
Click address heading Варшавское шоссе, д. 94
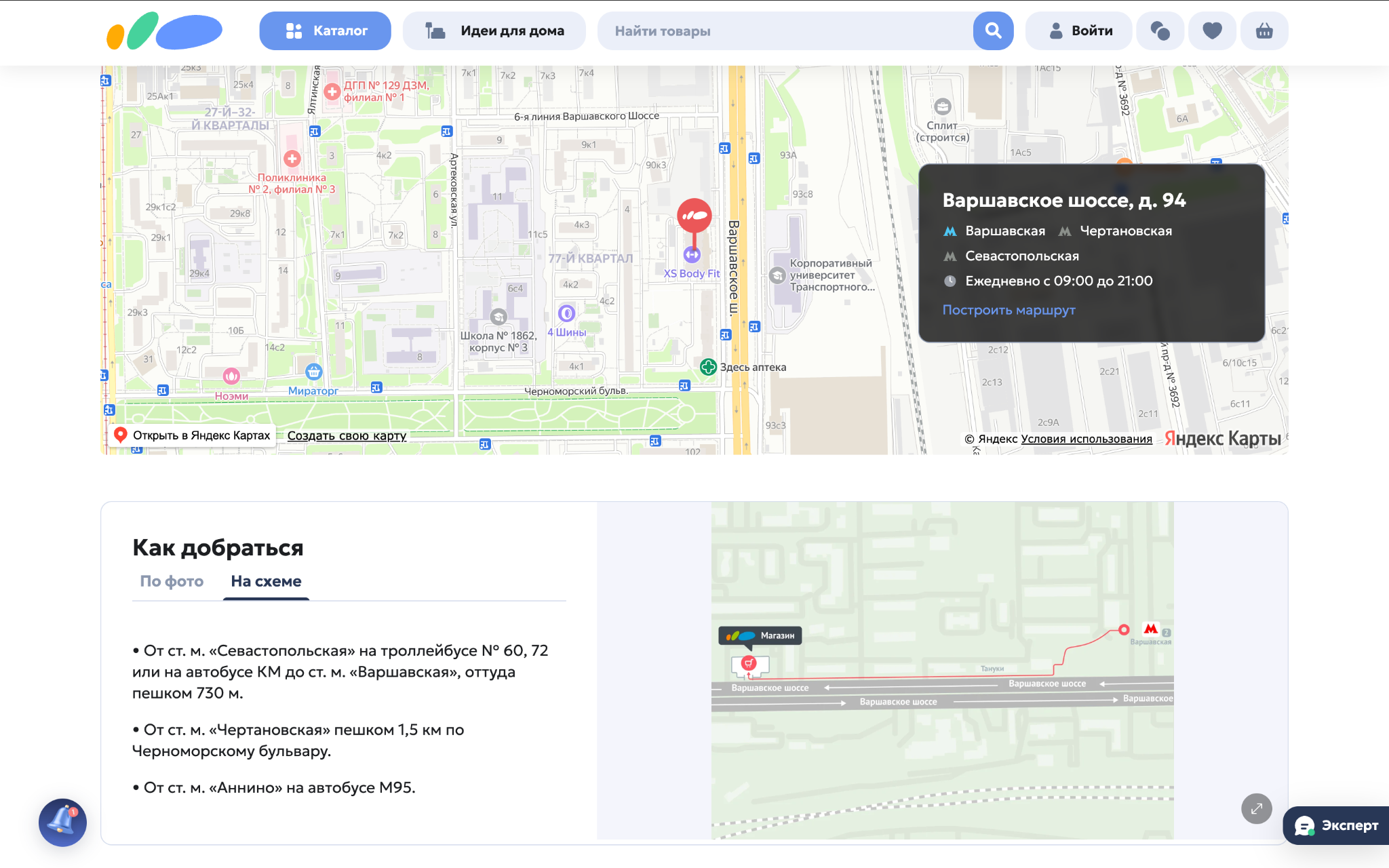pyautogui.click(x=1064, y=201)
